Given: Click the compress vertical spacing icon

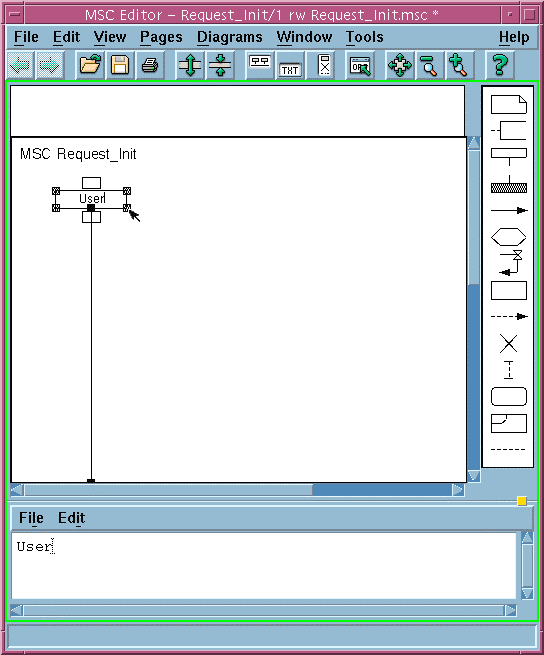Looking at the screenshot, I should [220, 65].
